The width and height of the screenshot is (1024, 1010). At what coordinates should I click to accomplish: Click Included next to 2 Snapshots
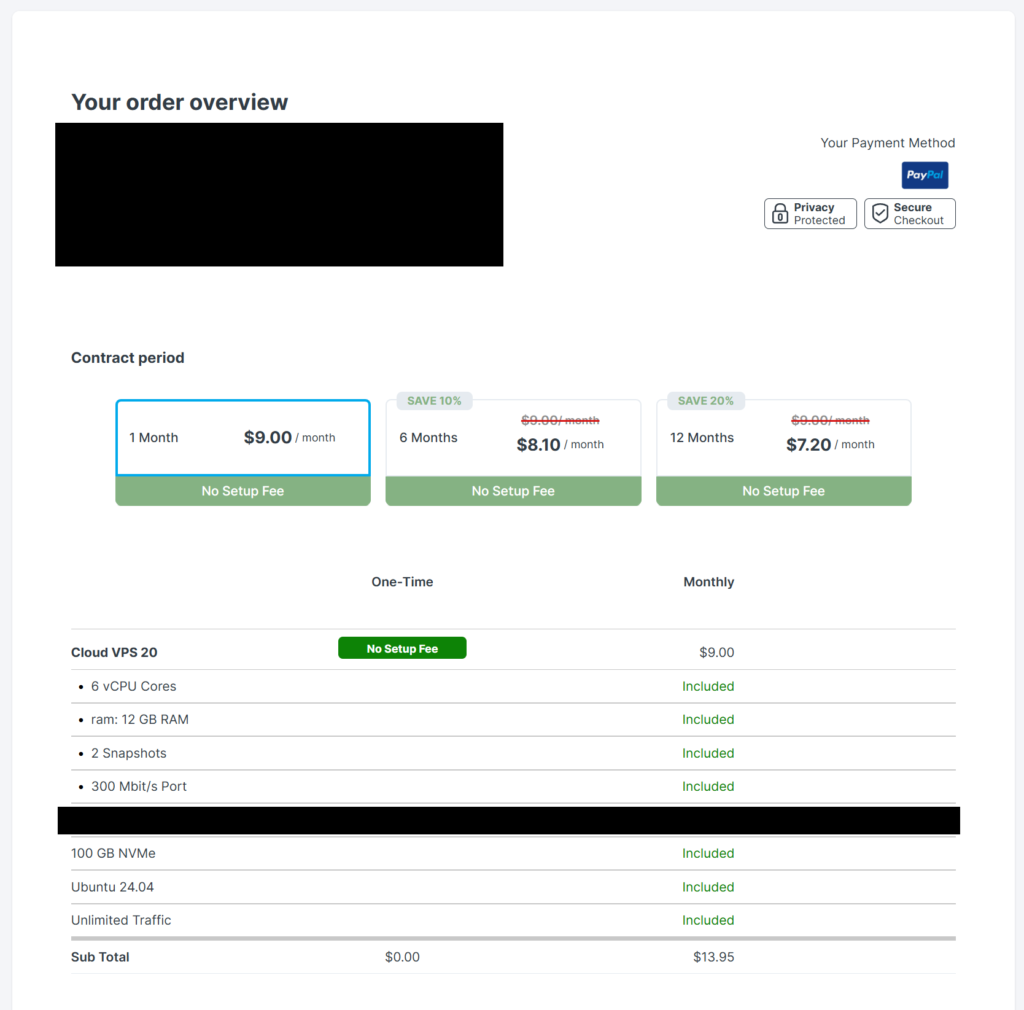tap(708, 753)
